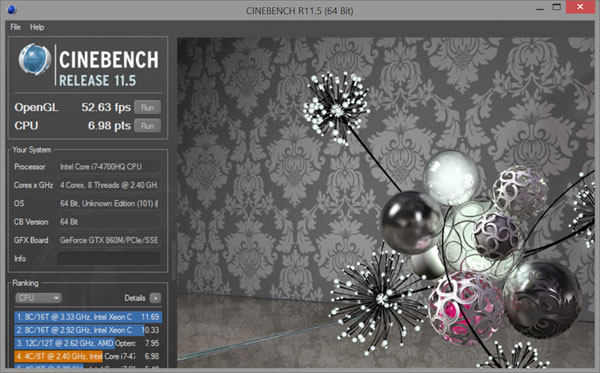Select the first ranking entry Xeon 11.69
Viewport: 600px width, 373px height.
point(88,317)
